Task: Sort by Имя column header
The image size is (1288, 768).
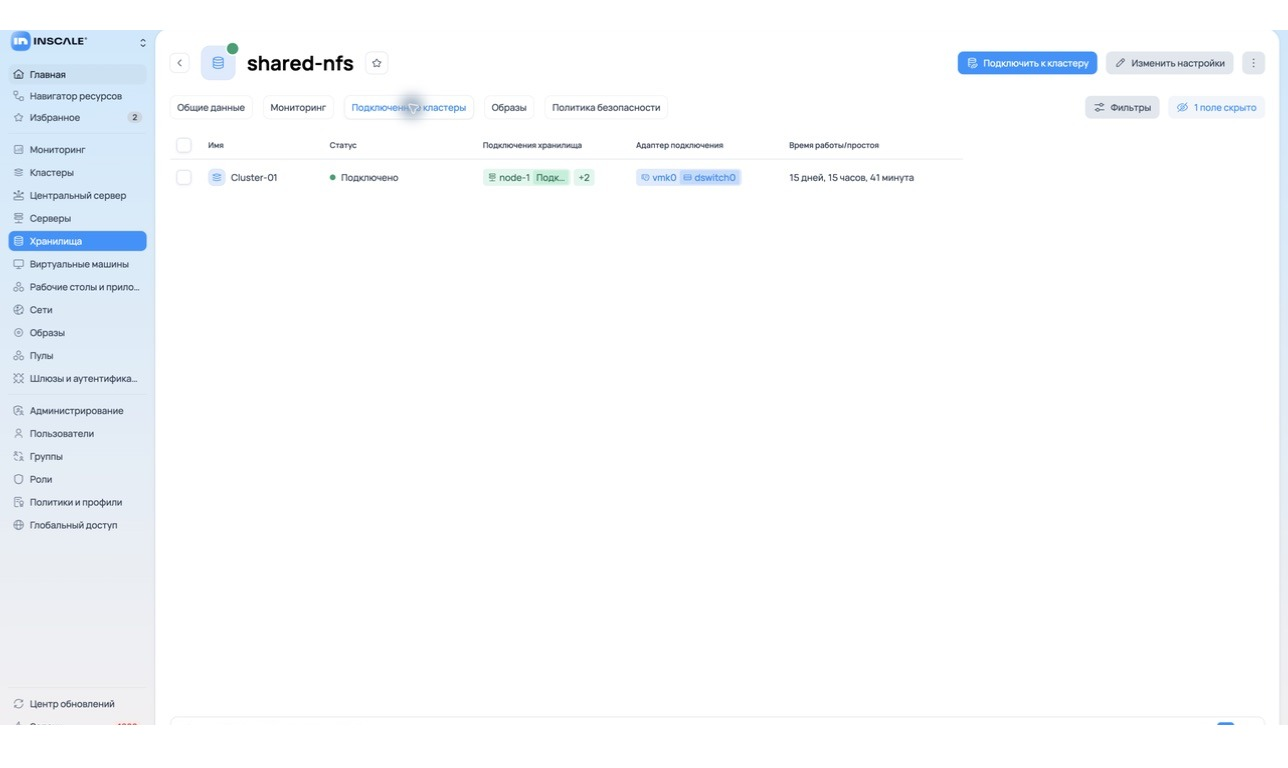Action: 216,145
